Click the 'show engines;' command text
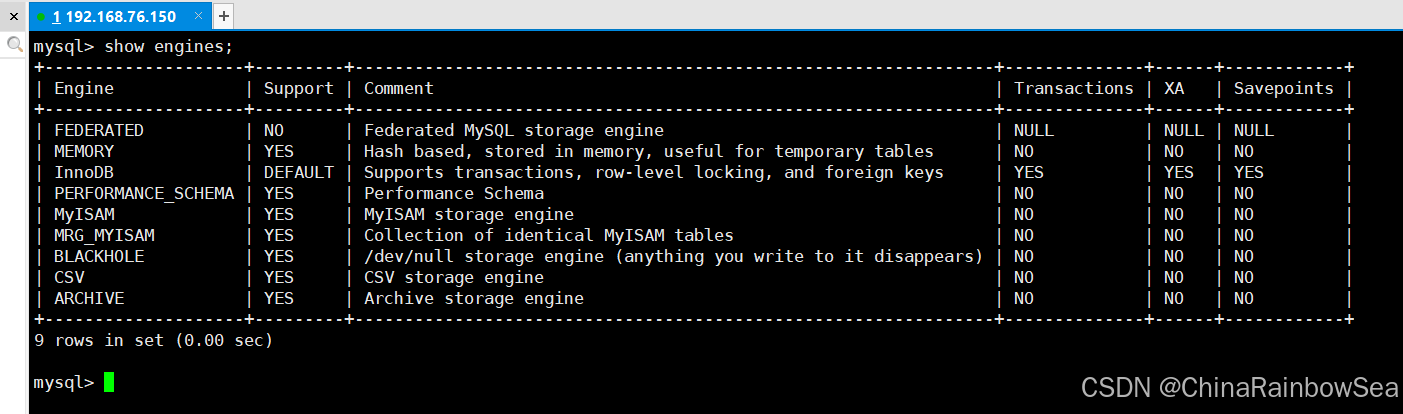The height and width of the screenshot is (414, 1403). pyautogui.click(x=168, y=46)
